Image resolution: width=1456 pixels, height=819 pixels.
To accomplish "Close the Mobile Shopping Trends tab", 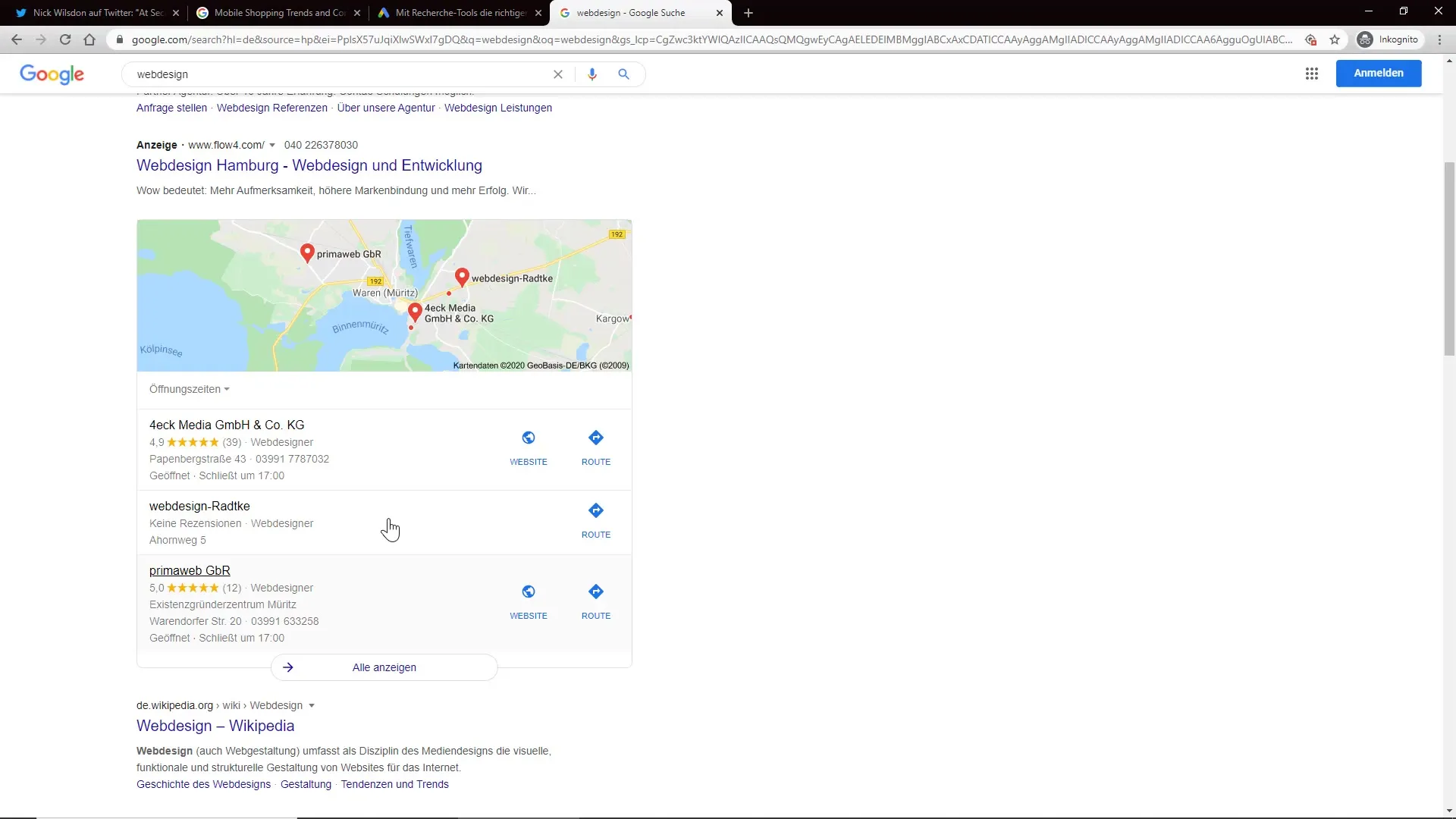I will click(357, 13).
